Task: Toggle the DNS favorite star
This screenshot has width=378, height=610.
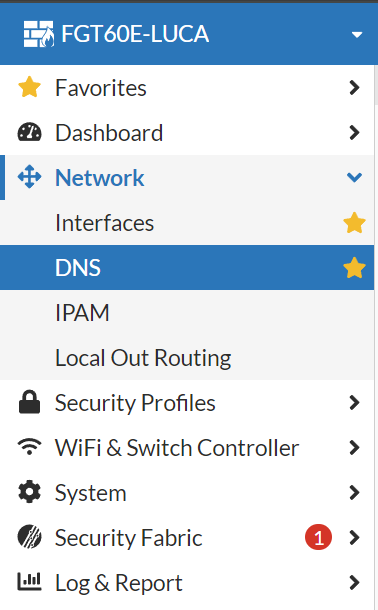Action: click(354, 268)
